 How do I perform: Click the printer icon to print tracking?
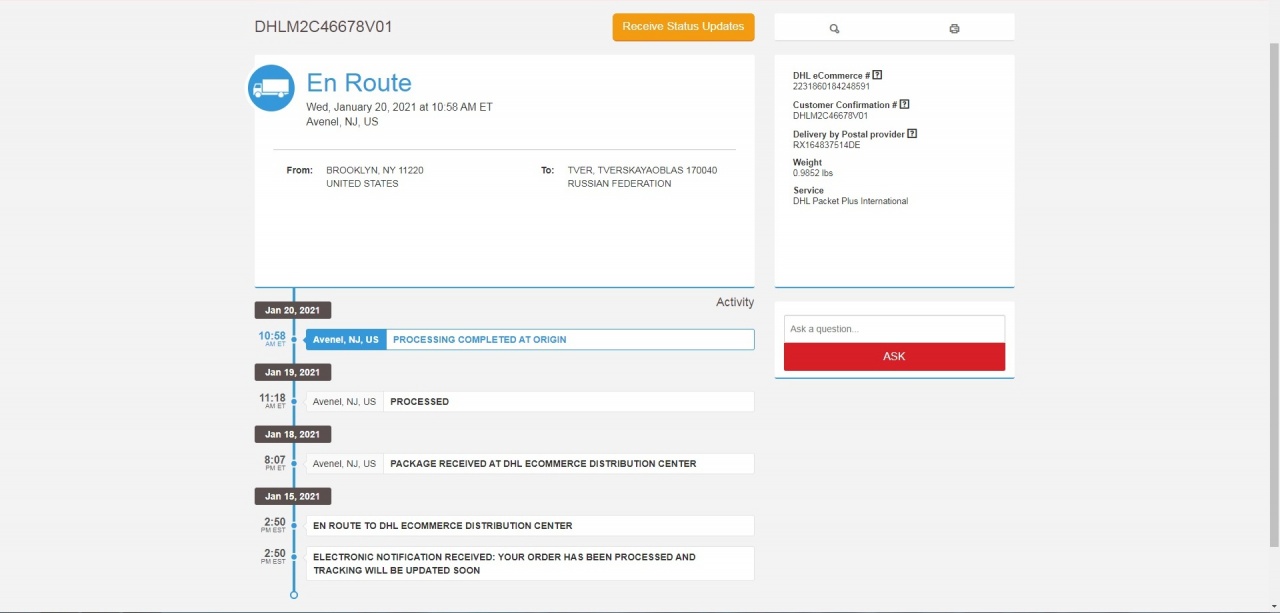tap(954, 28)
